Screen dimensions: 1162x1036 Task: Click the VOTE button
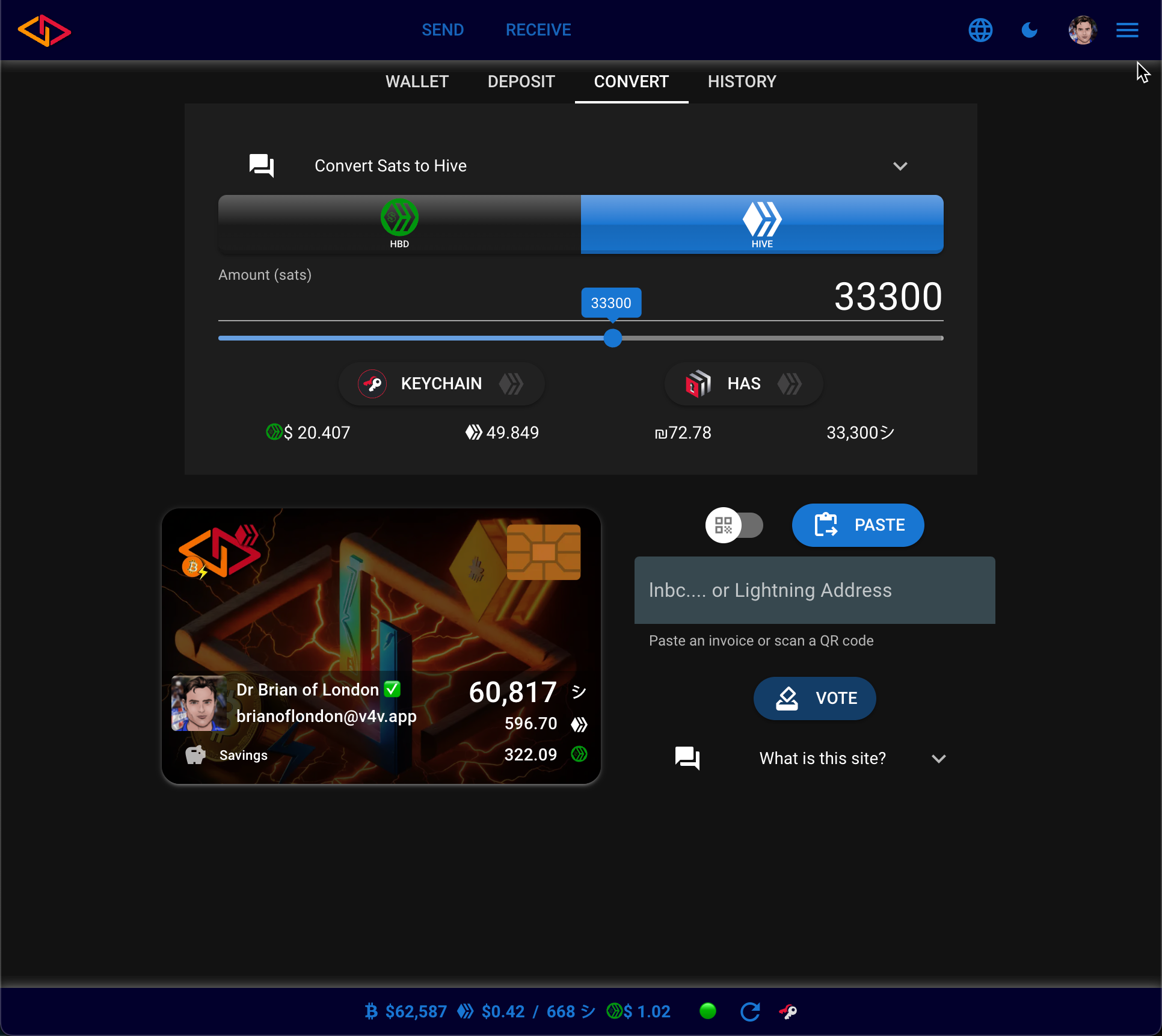point(815,698)
